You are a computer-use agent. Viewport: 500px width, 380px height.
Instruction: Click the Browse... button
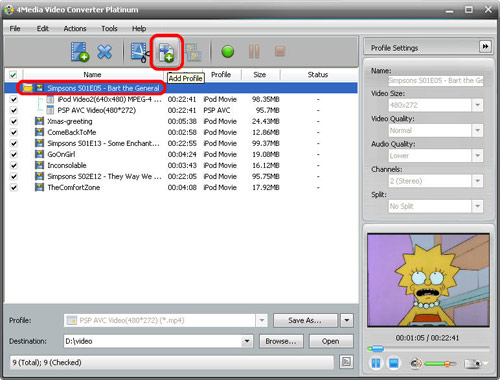click(281, 341)
